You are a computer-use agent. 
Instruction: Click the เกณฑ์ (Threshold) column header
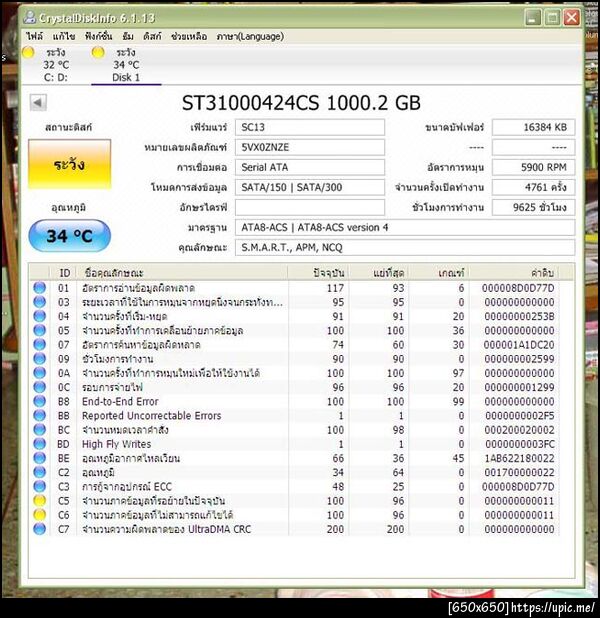coord(439,273)
